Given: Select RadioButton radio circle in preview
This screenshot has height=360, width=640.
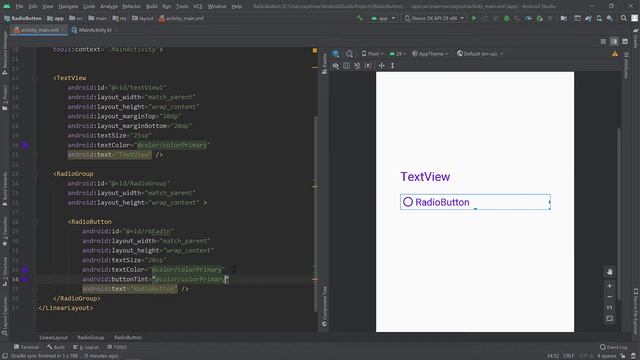Looking at the screenshot, I should coord(408,202).
